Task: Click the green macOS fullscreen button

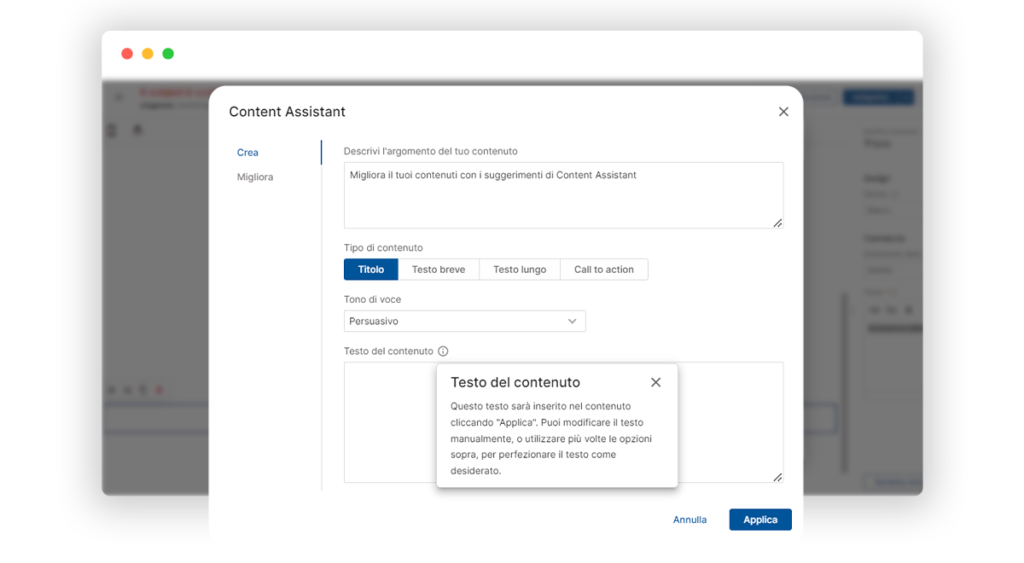Action: coord(168,54)
